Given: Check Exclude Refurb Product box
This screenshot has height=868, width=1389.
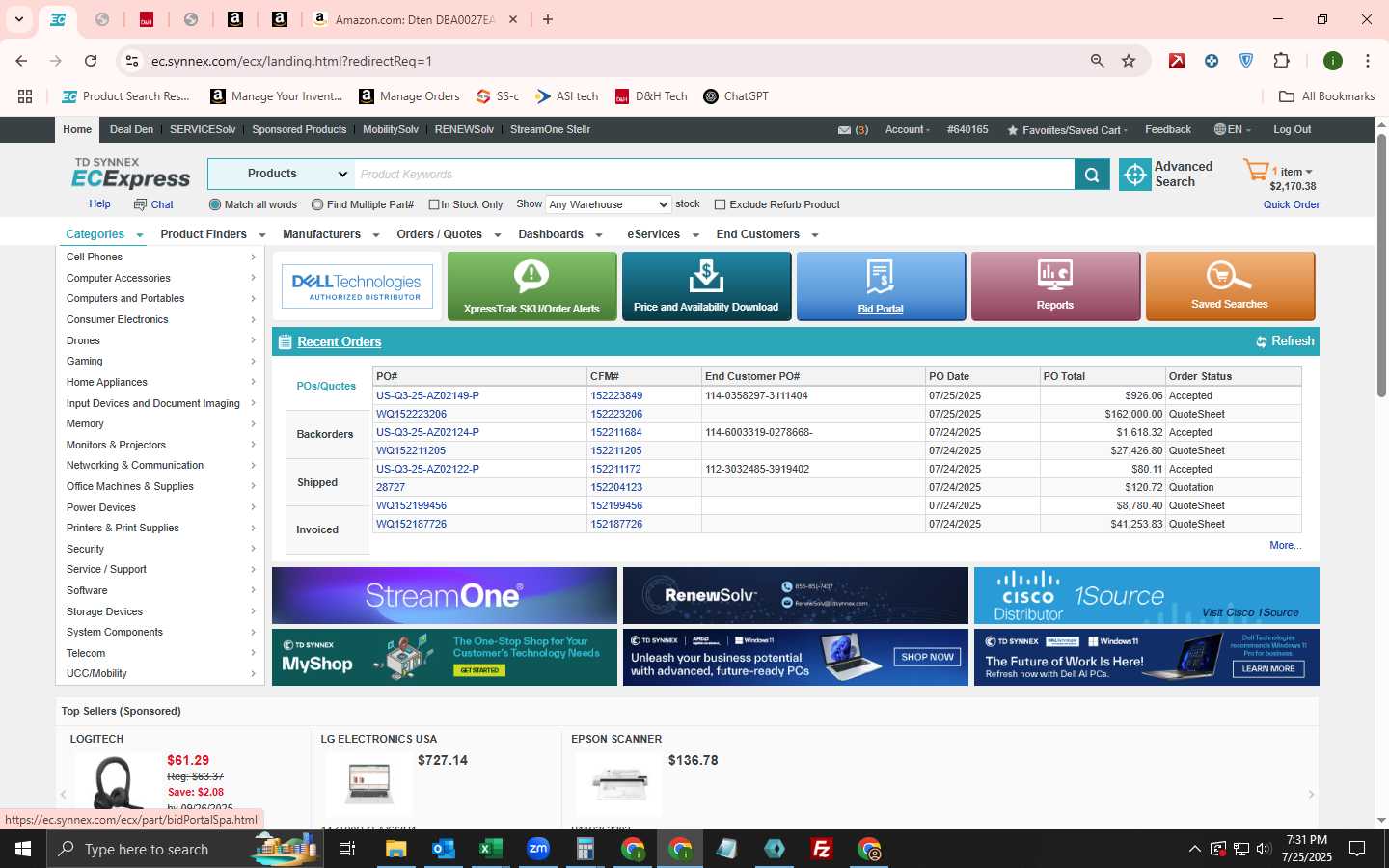Looking at the screenshot, I should pos(720,204).
